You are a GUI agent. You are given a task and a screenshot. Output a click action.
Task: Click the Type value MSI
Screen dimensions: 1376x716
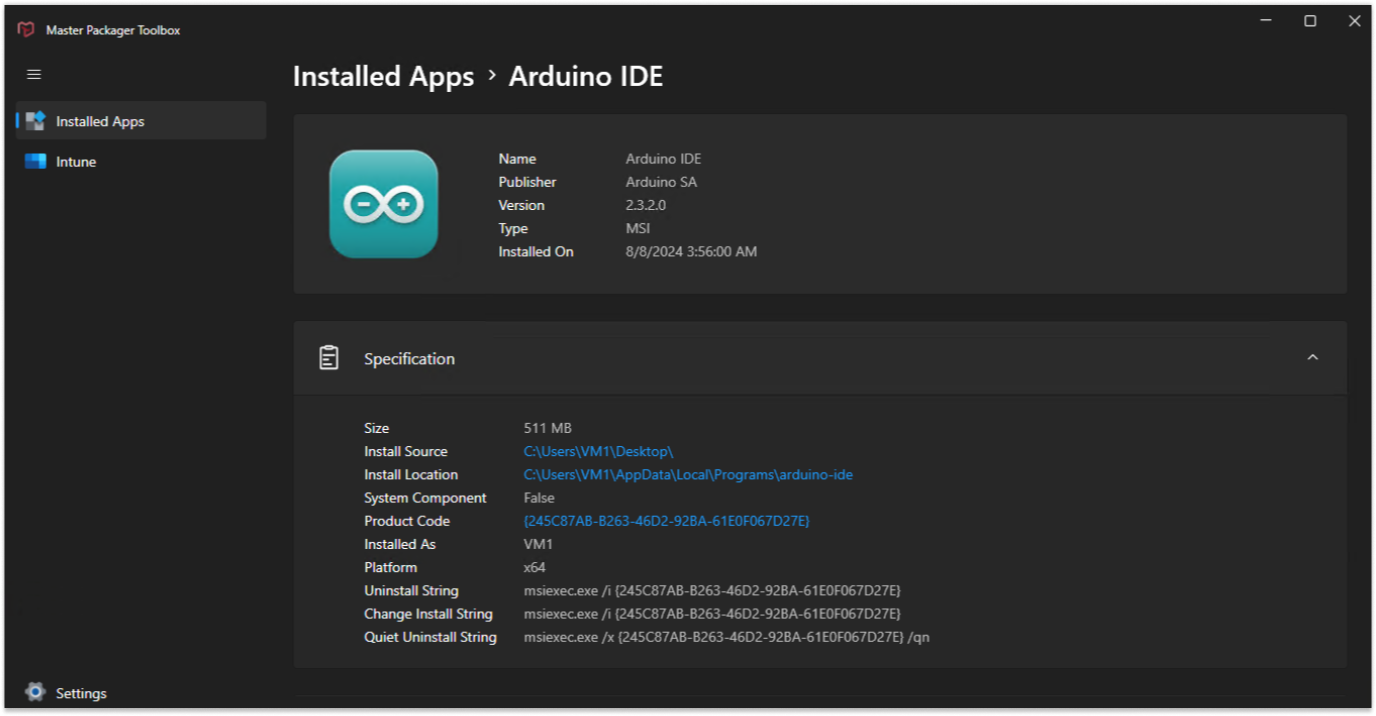[x=638, y=228]
